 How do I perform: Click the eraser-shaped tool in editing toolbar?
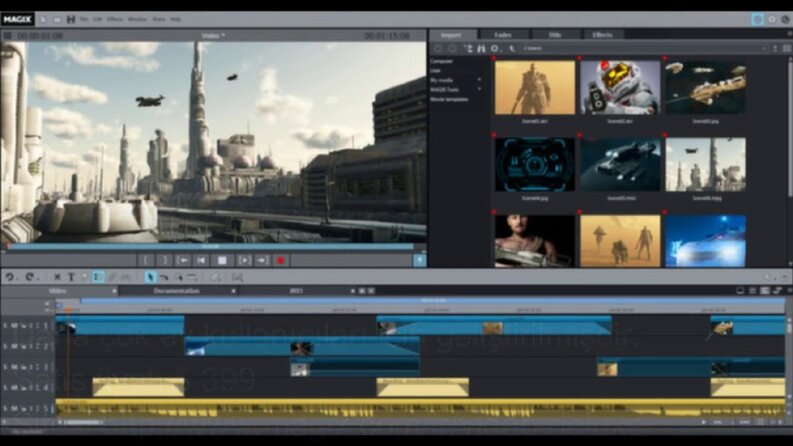pos(215,277)
